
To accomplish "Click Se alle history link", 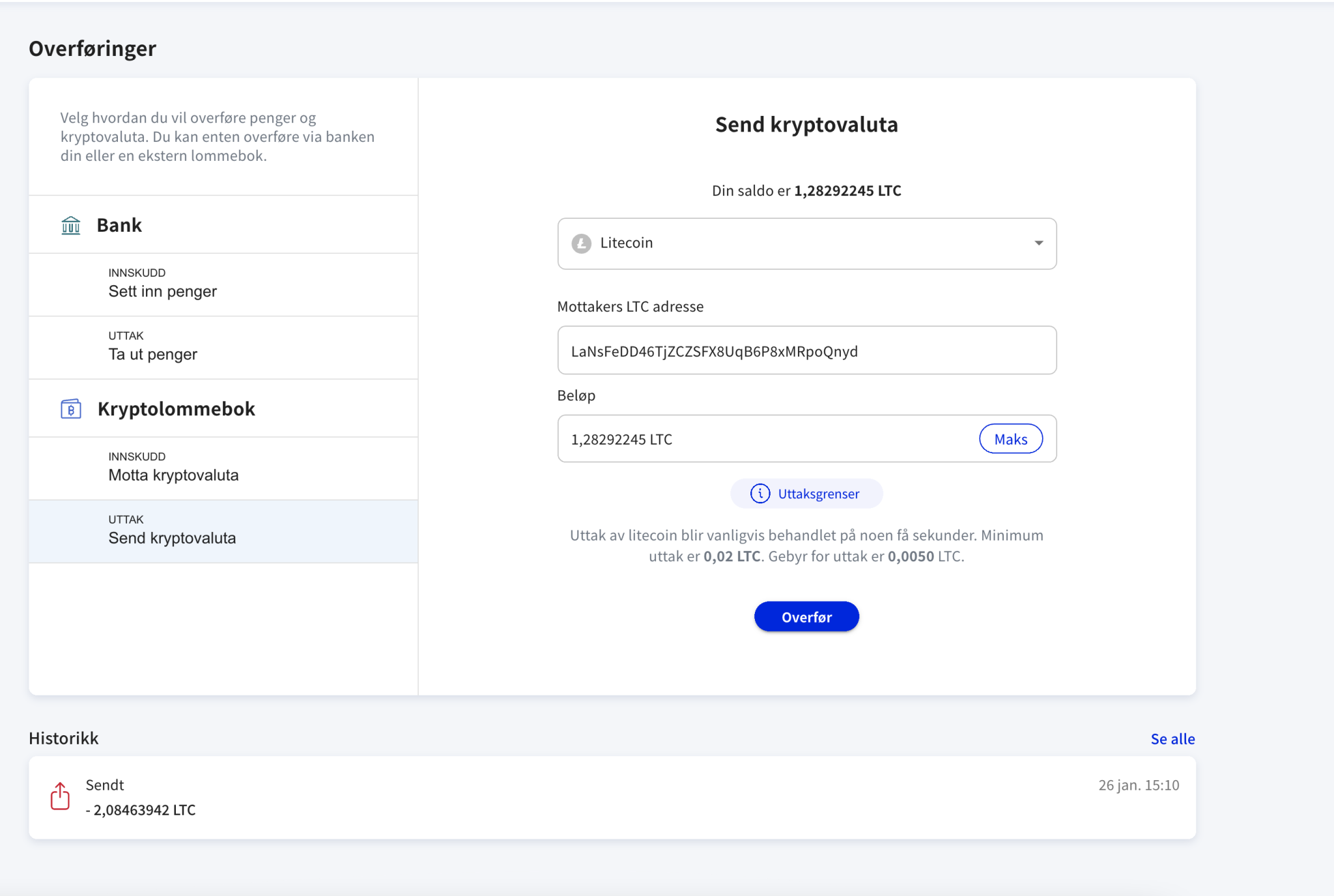I will 1172,739.
